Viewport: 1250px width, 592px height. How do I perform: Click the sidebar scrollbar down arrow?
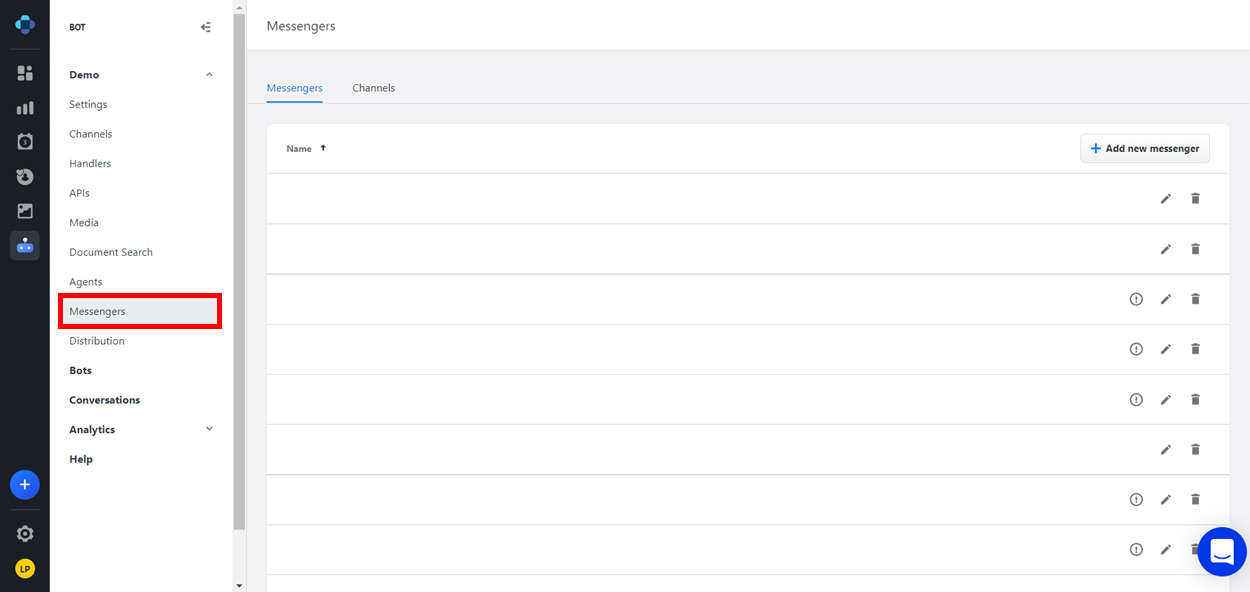coord(239,585)
